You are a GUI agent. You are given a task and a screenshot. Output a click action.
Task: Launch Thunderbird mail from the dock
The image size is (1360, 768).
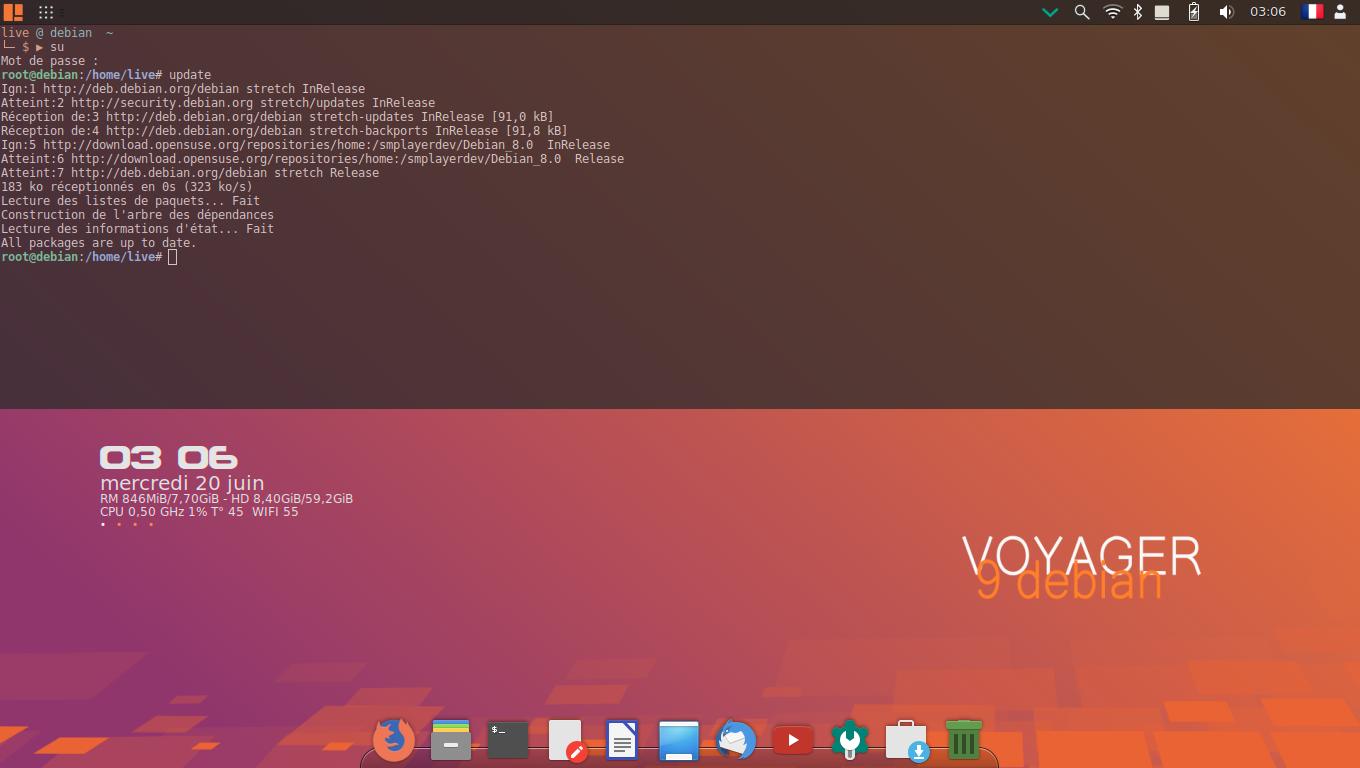(736, 740)
